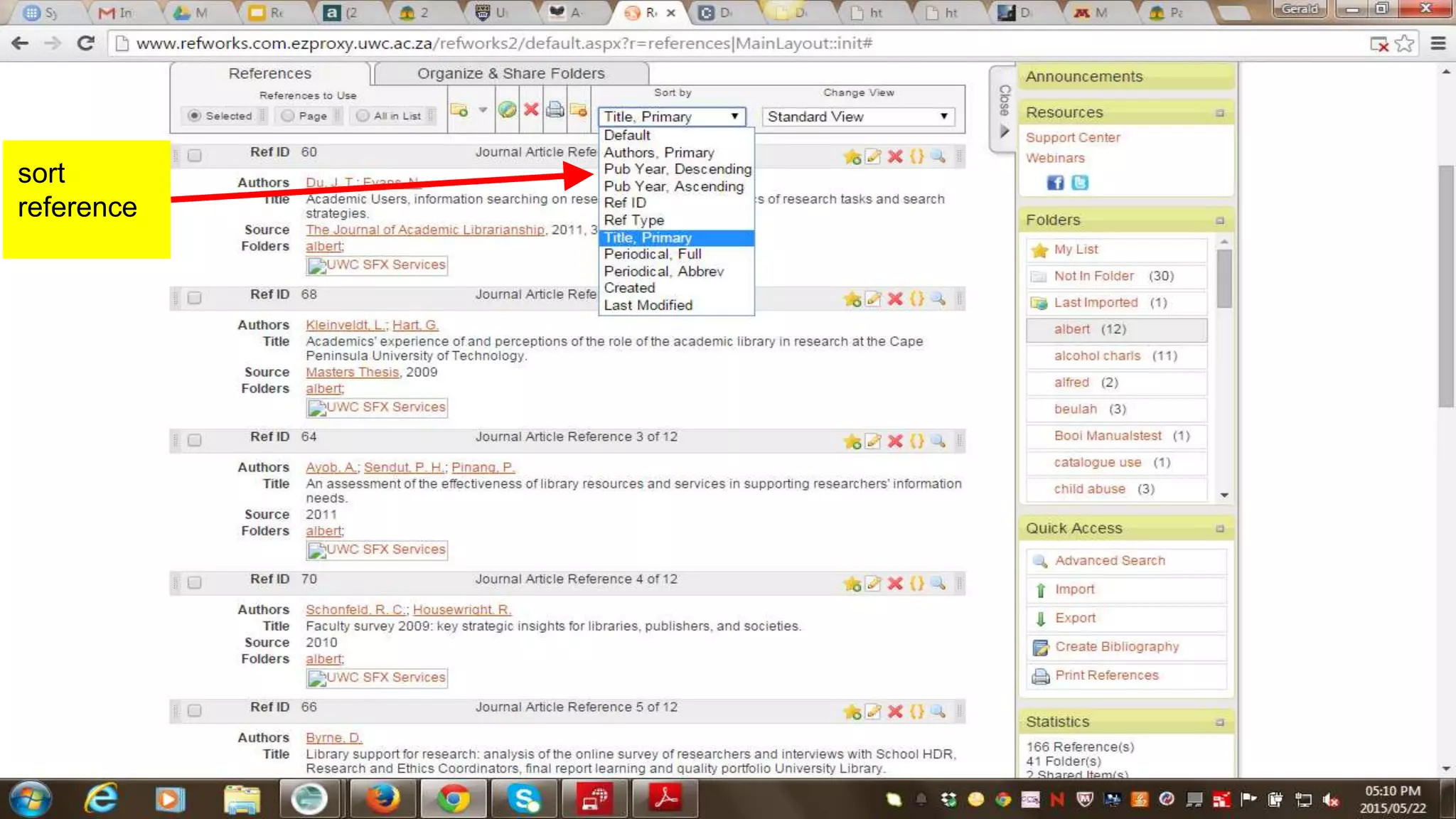Image resolution: width=1456 pixels, height=819 pixels.
Task: Click the folders list scrollbar
Action: point(1224,278)
